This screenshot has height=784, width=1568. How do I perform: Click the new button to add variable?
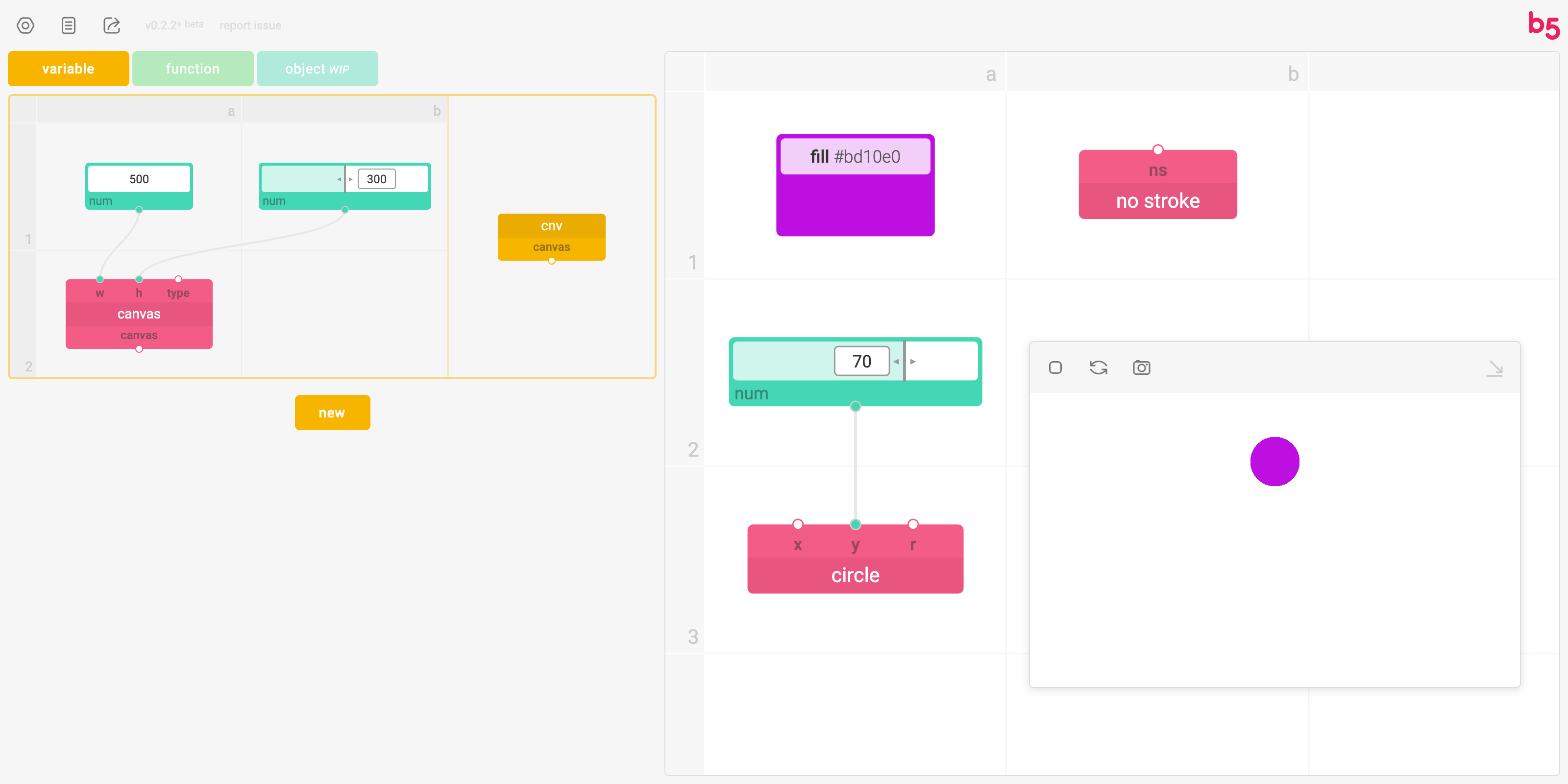(x=332, y=413)
